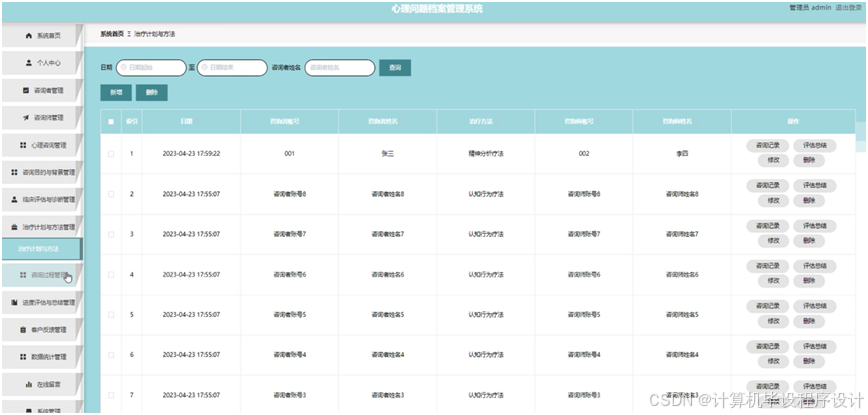Click the icon beside 咨询者管理
The image size is (868, 415).
pyautogui.click(x=25, y=90)
